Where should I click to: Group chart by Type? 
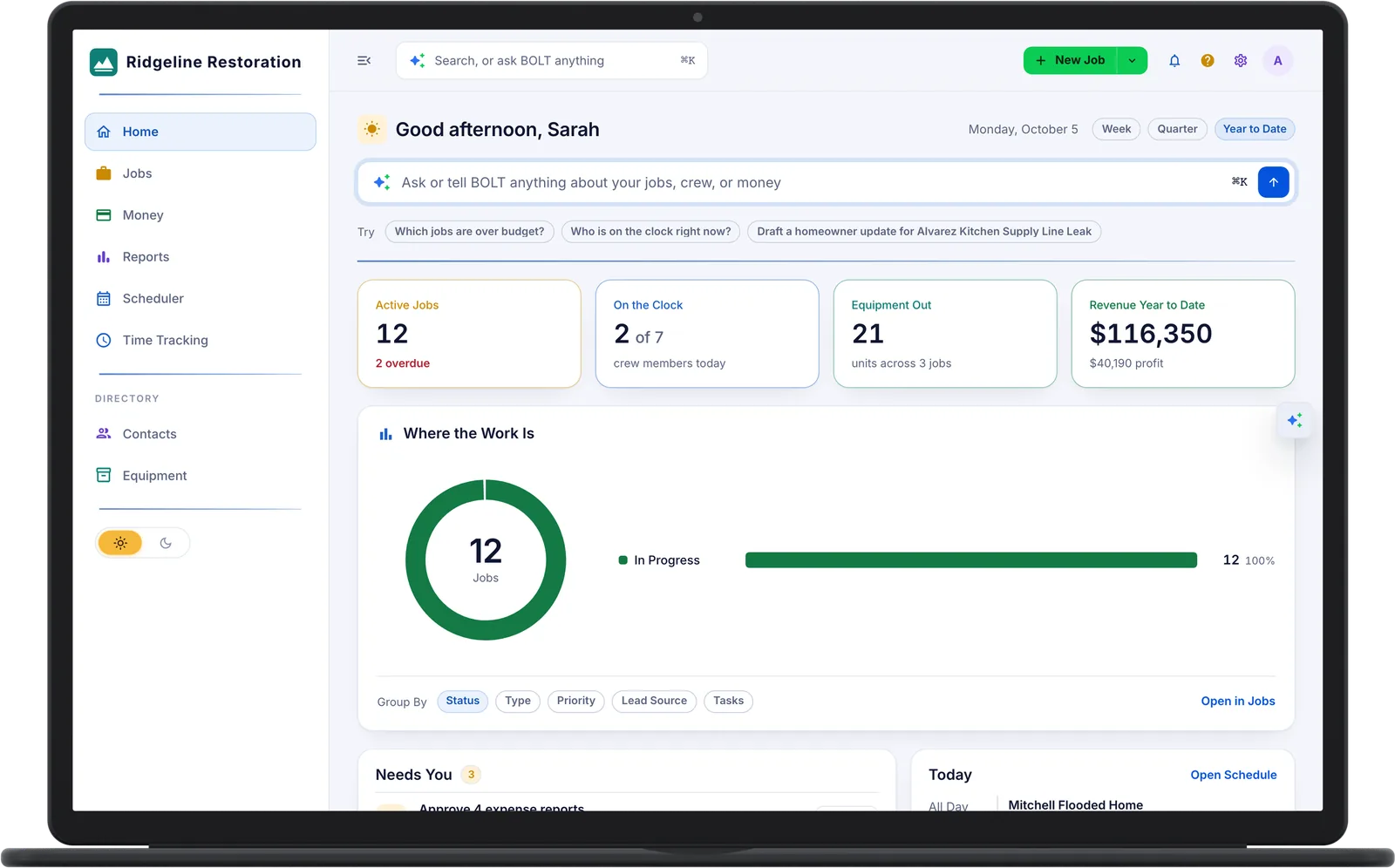(x=518, y=701)
